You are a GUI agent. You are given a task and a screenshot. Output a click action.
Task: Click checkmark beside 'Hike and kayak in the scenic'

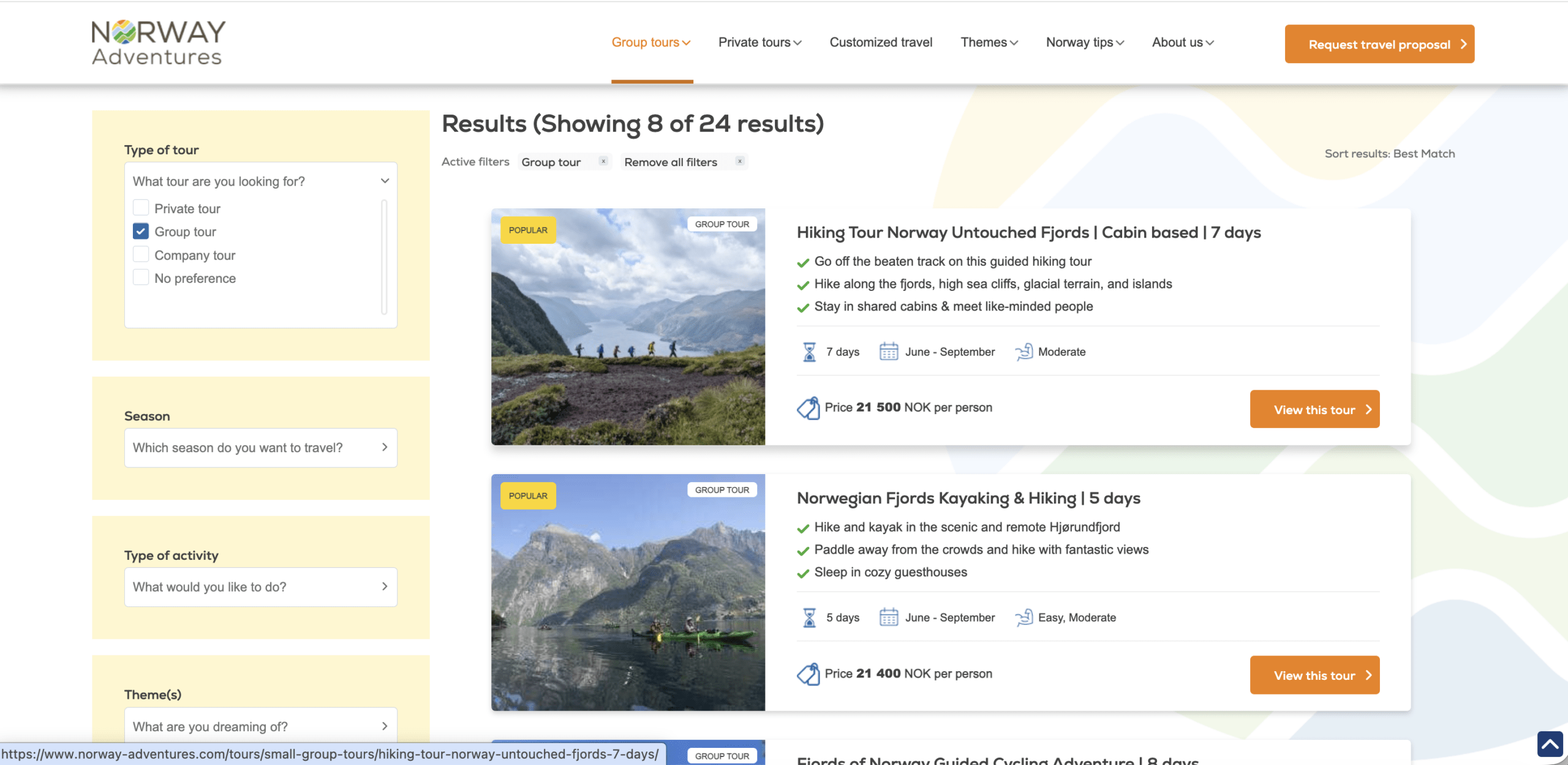click(803, 529)
